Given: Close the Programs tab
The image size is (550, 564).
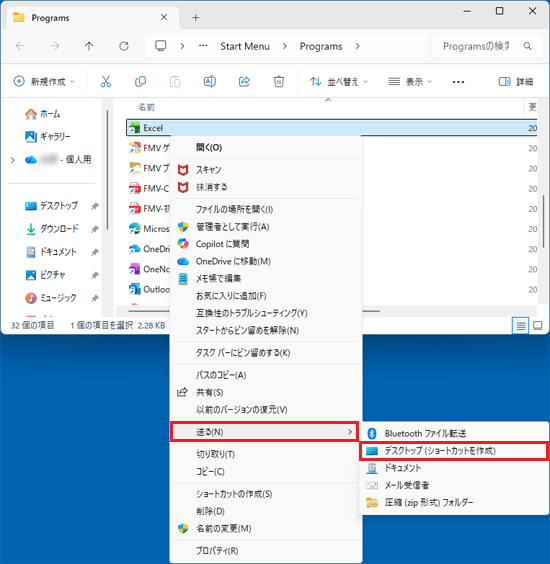Looking at the screenshot, I should click(164, 17).
